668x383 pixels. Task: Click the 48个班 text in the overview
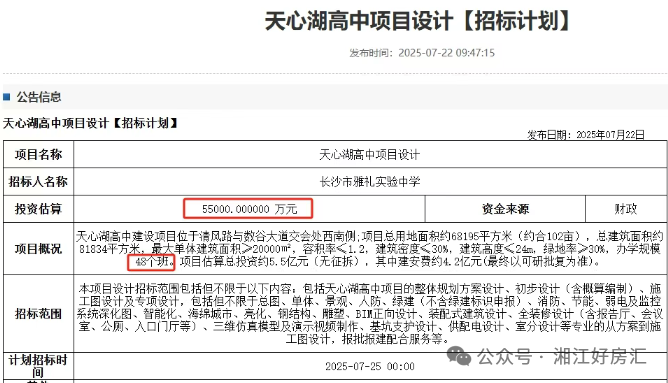[152, 262]
